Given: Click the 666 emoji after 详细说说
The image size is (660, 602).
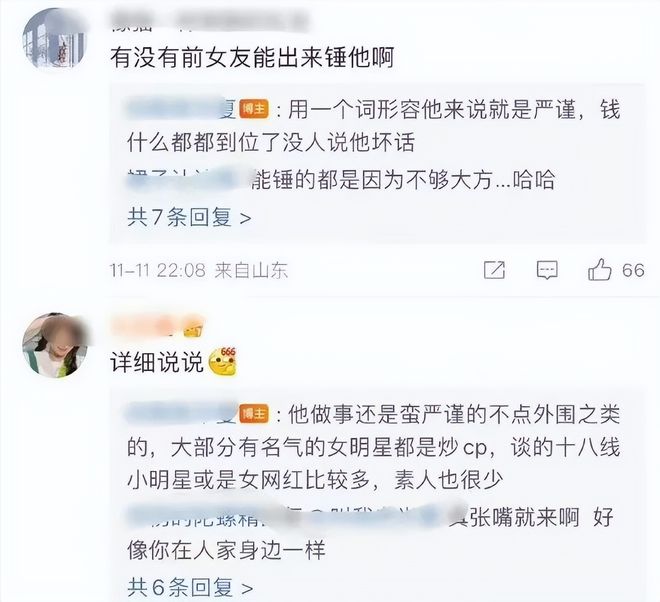Looking at the screenshot, I should (x=223, y=362).
